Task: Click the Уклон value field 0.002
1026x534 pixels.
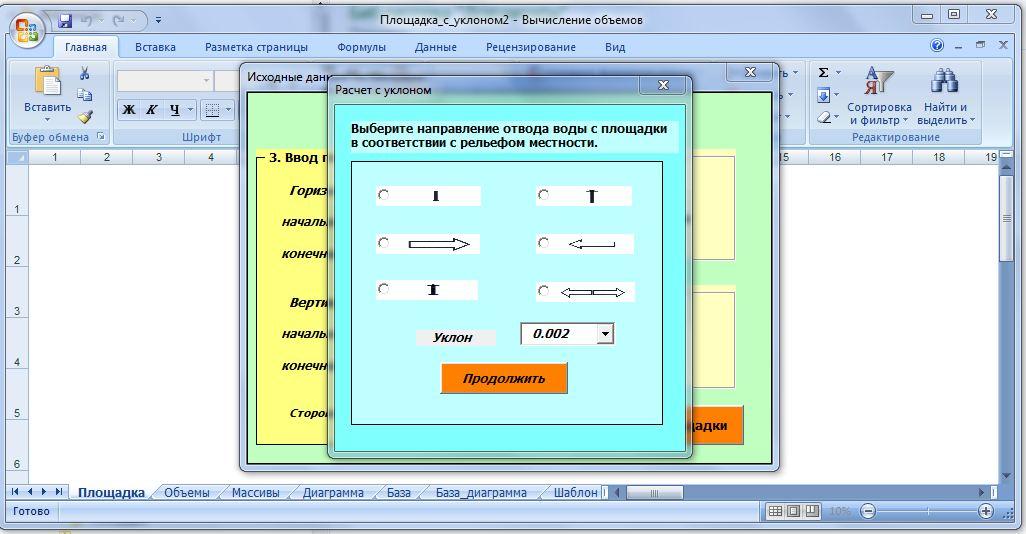Action: pyautogui.click(x=559, y=334)
